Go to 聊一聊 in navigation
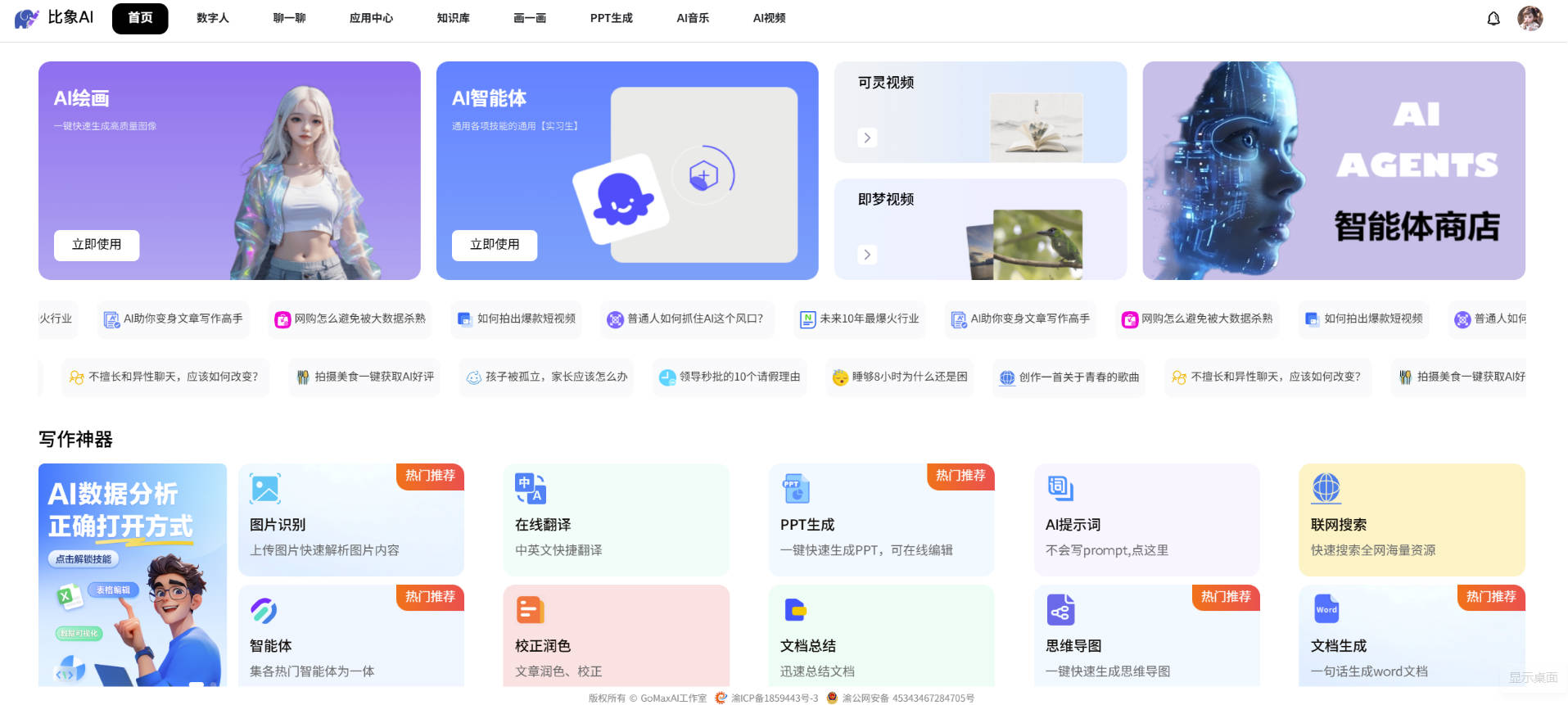The height and width of the screenshot is (705, 1568). pos(289,18)
